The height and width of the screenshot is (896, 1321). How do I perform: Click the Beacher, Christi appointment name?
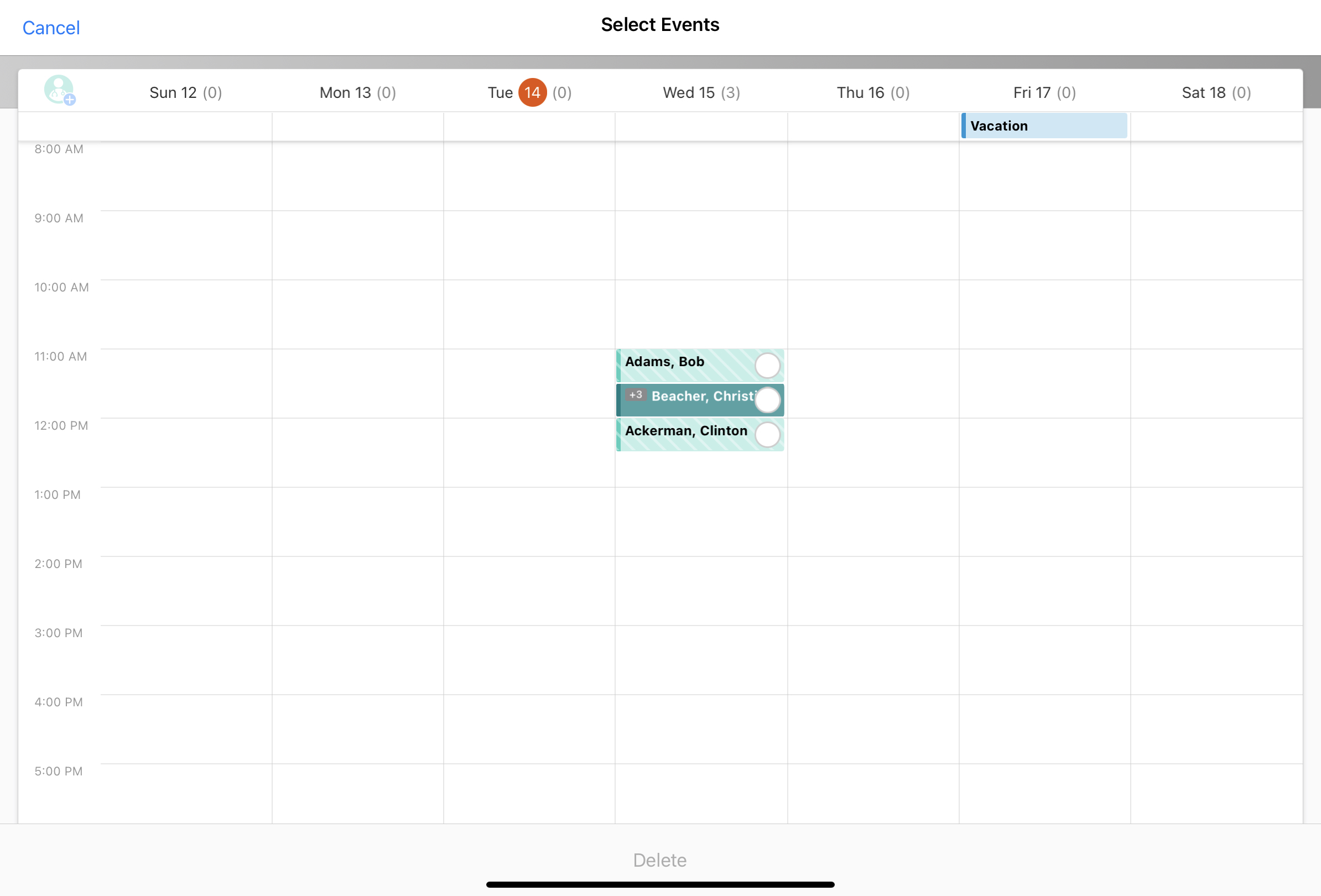(x=703, y=396)
